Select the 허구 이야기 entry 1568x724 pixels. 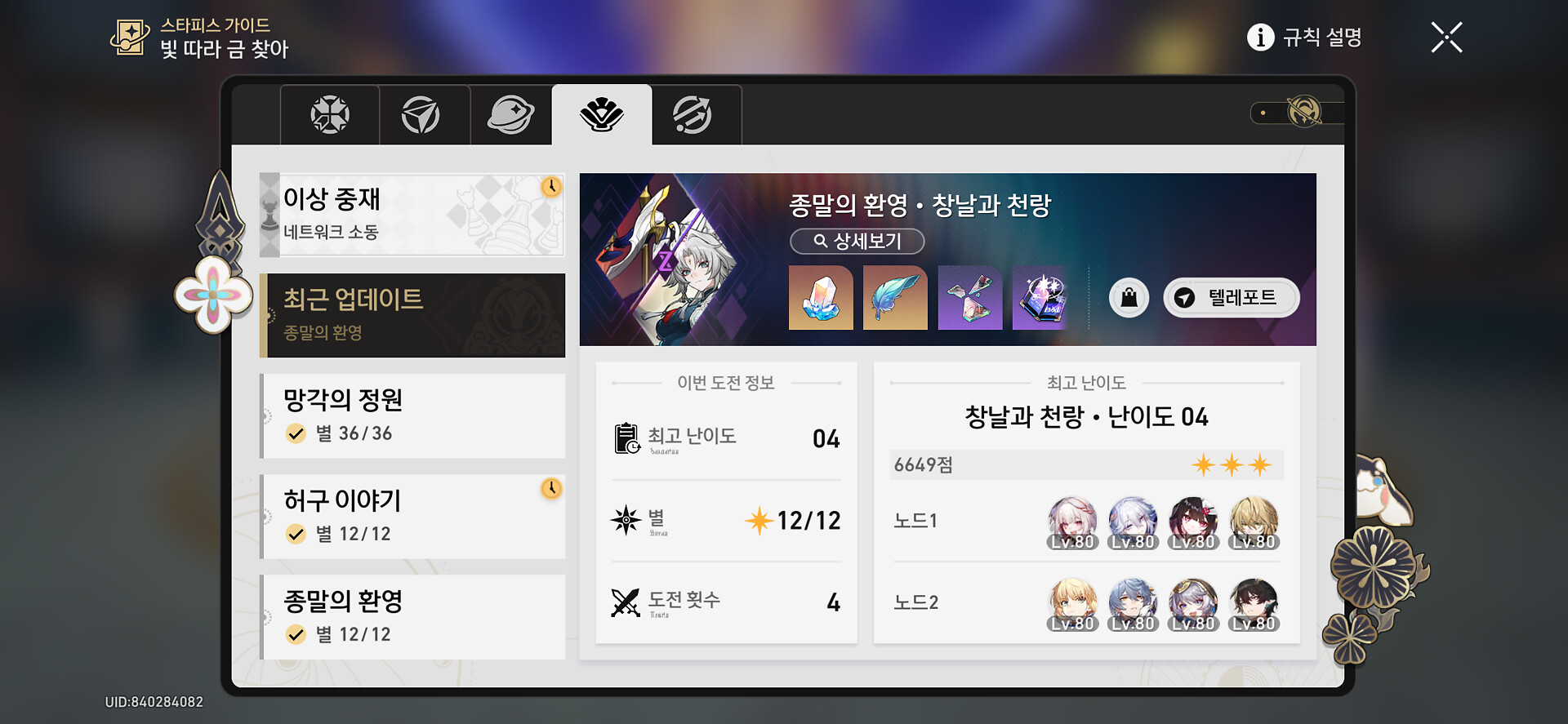point(412,517)
